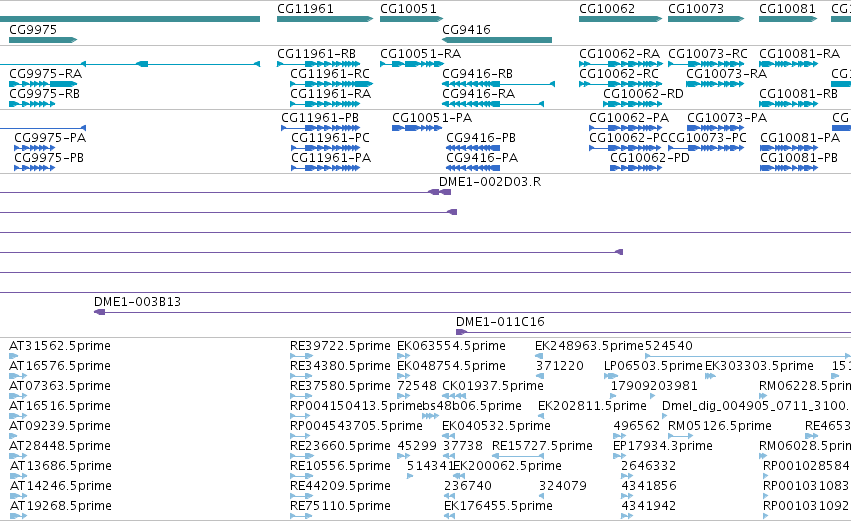
Task: Click protein CG10081-PB
Action: [x=789, y=168]
